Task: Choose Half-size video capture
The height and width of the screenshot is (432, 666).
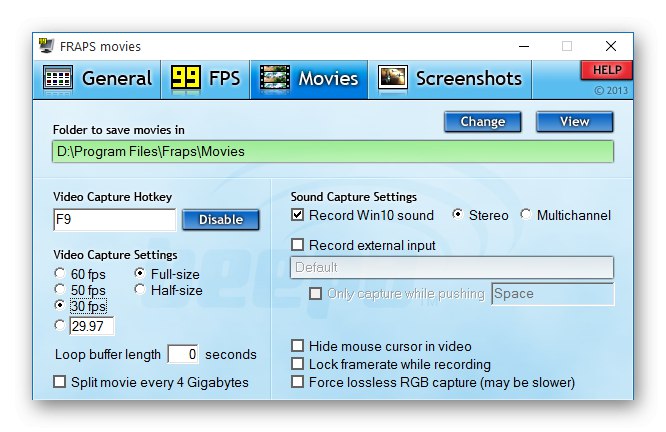Action: tap(140, 290)
